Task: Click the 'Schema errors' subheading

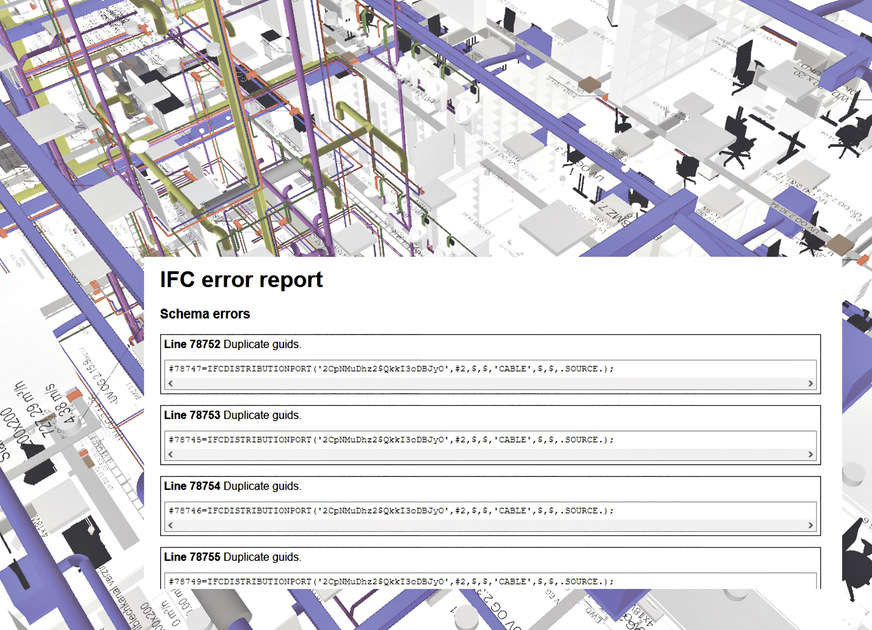Action: (205, 314)
